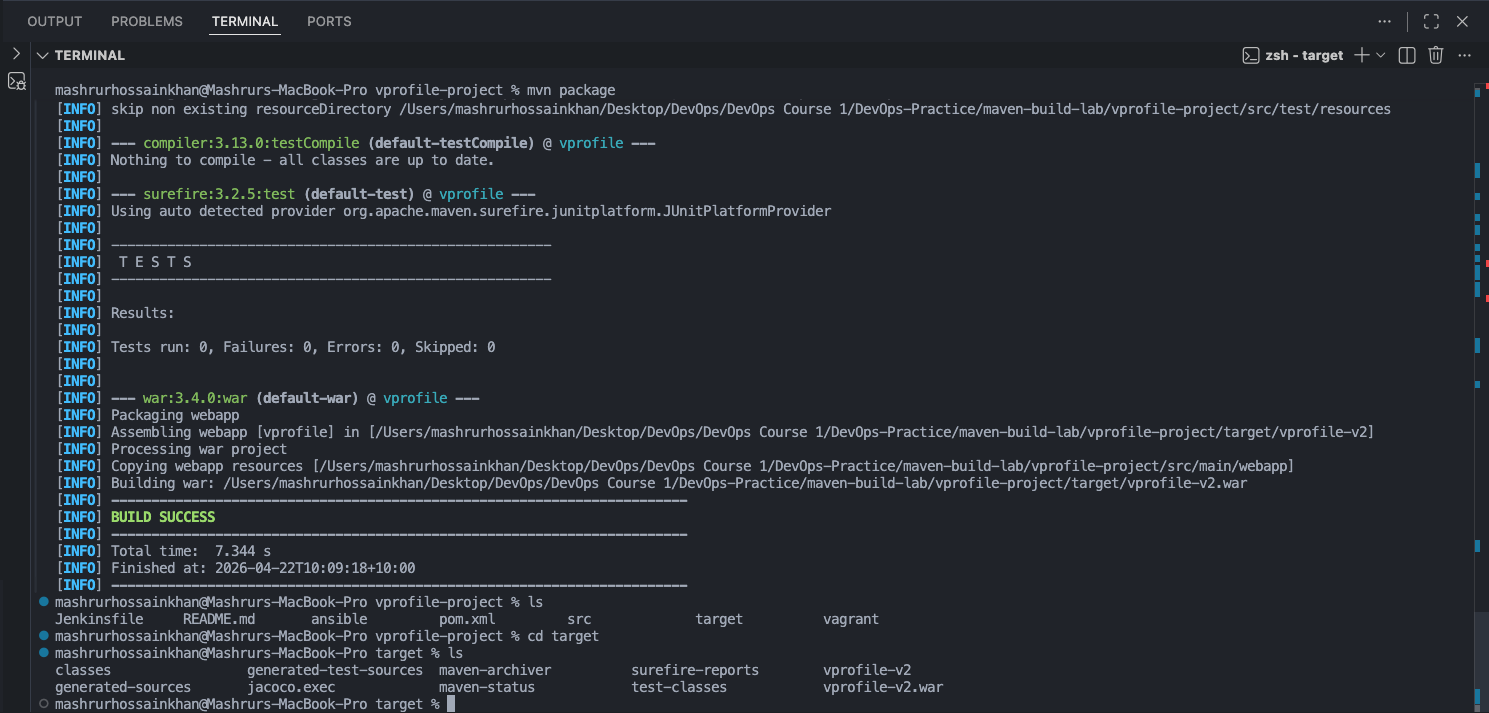
Task: Click ansible in ls output
Action: tap(339, 619)
